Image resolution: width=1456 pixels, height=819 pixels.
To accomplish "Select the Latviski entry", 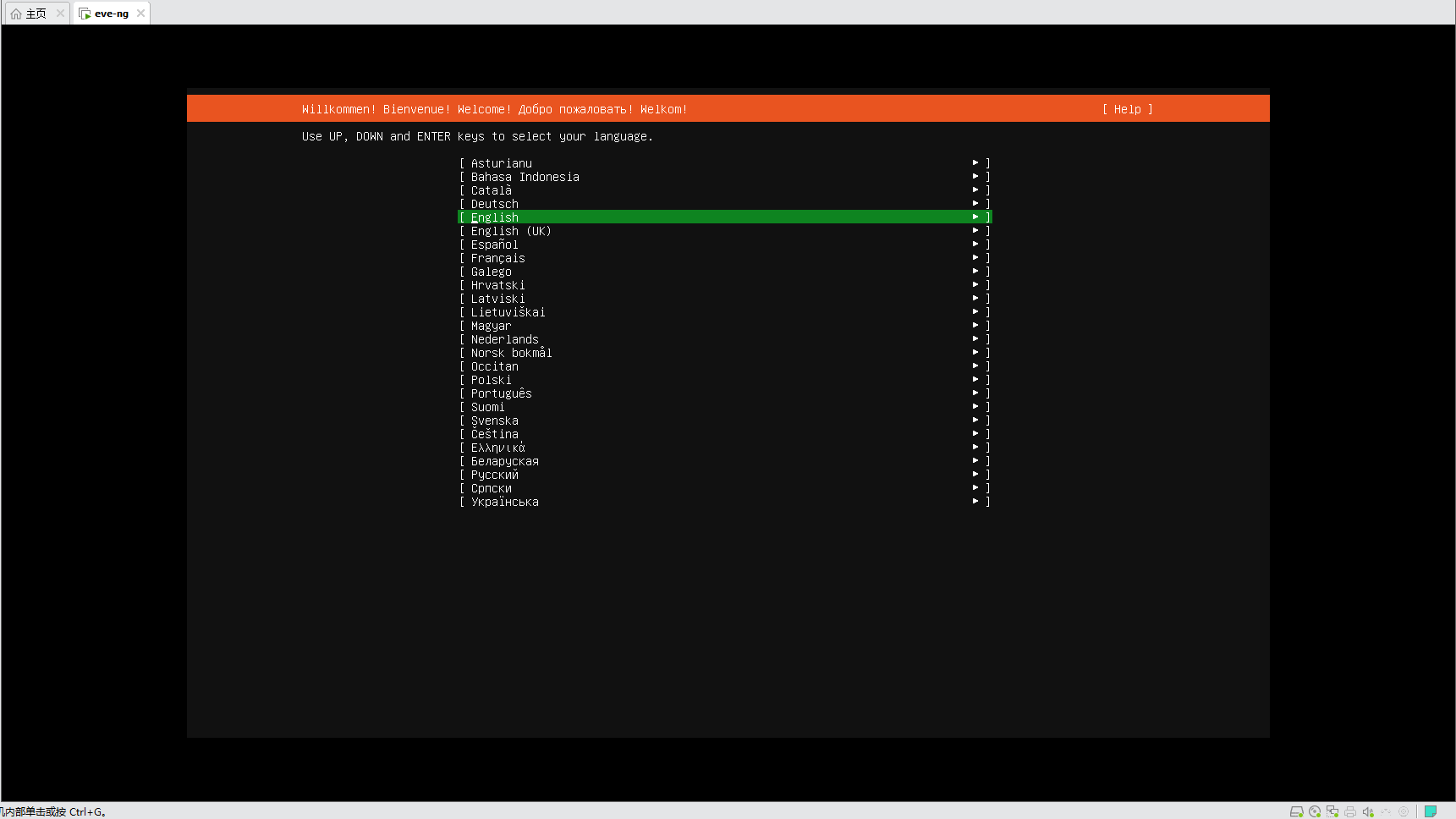I will point(724,299).
